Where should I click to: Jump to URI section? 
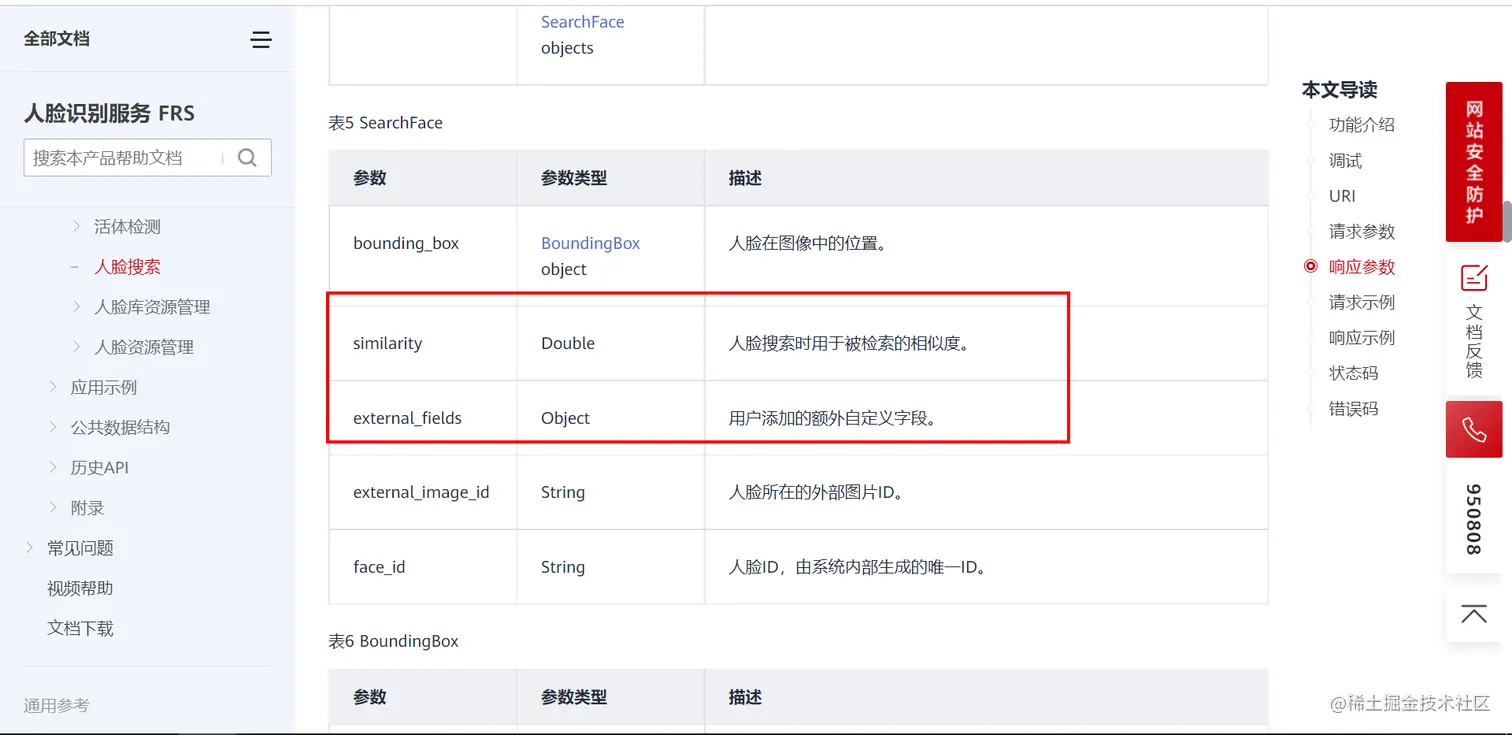[x=1342, y=196]
